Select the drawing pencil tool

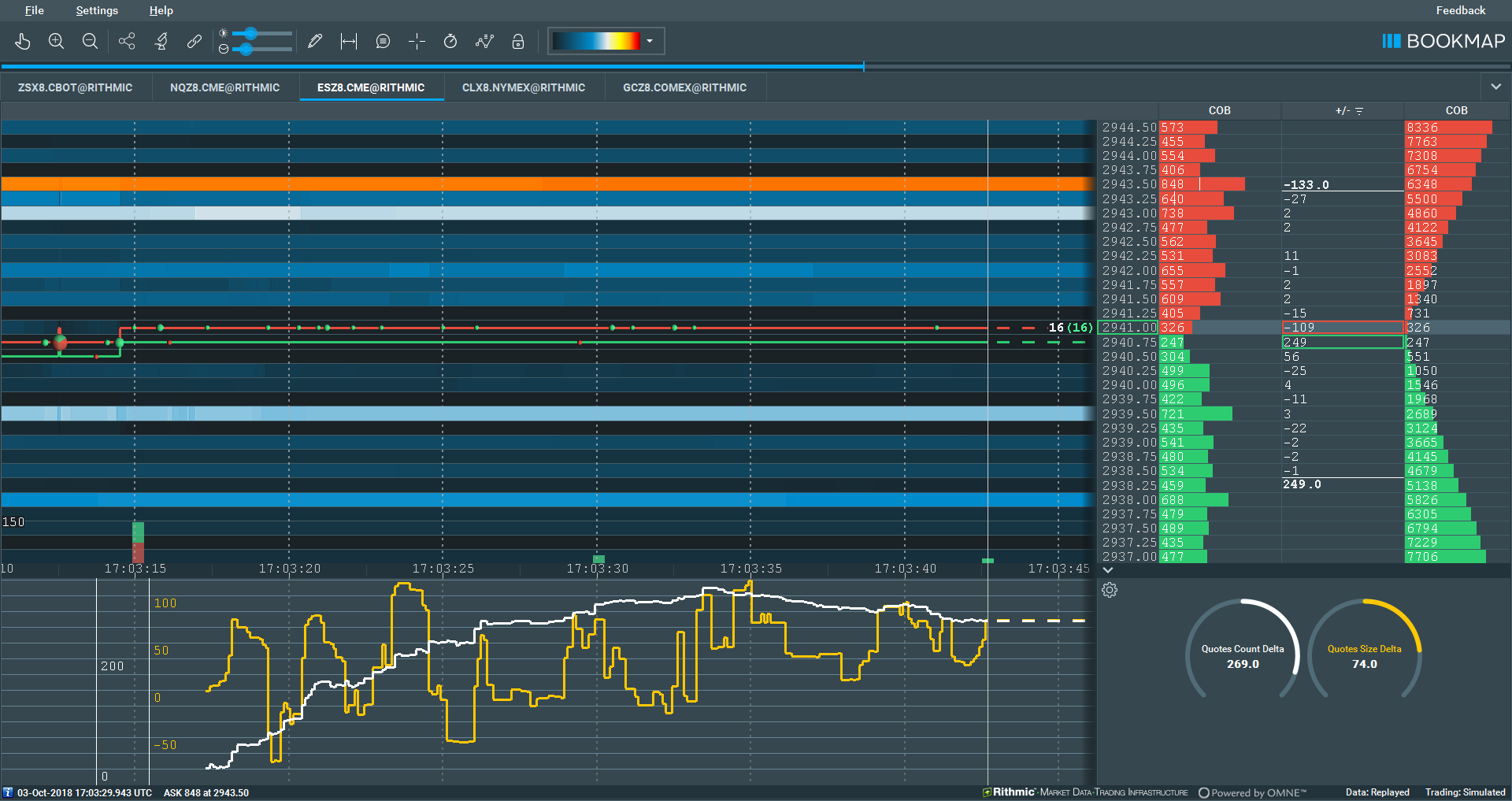314,41
